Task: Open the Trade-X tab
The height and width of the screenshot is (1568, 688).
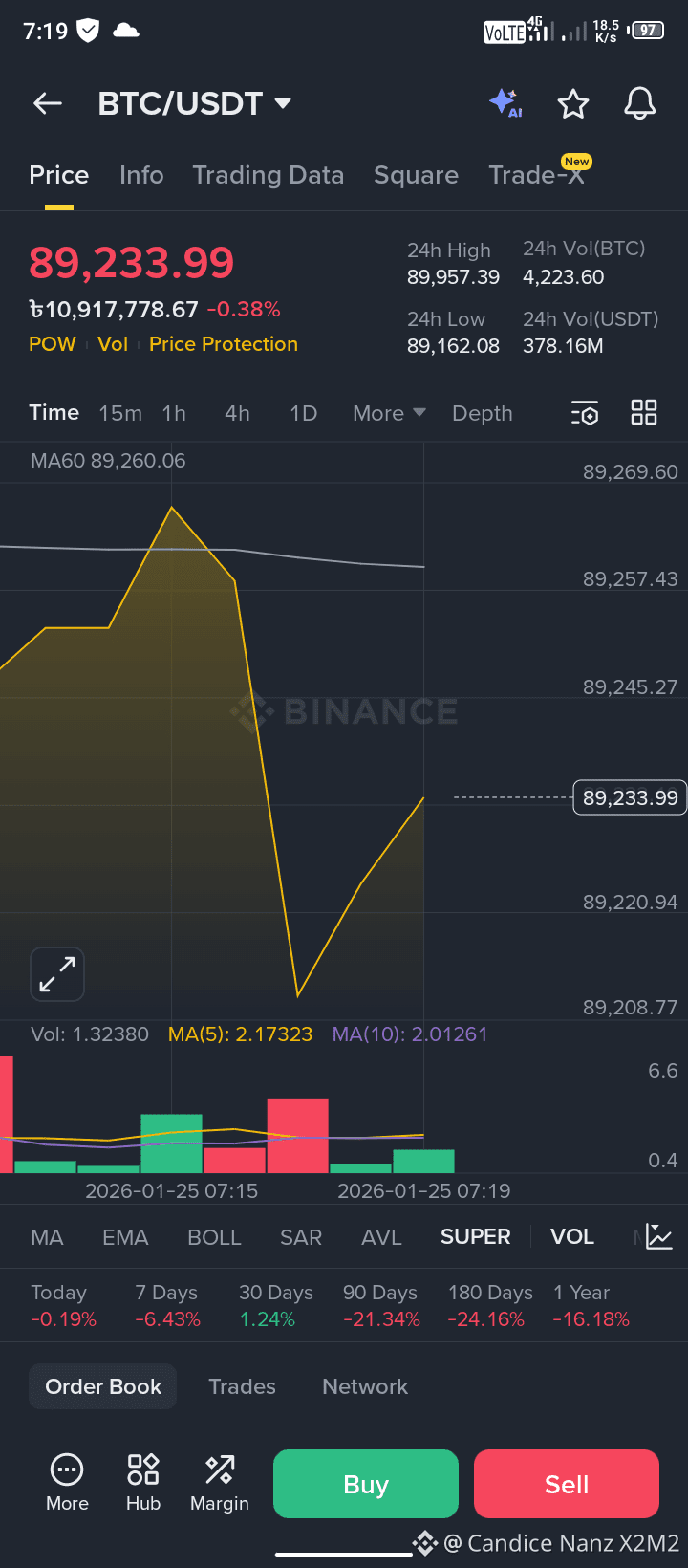Action: [537, 175]
